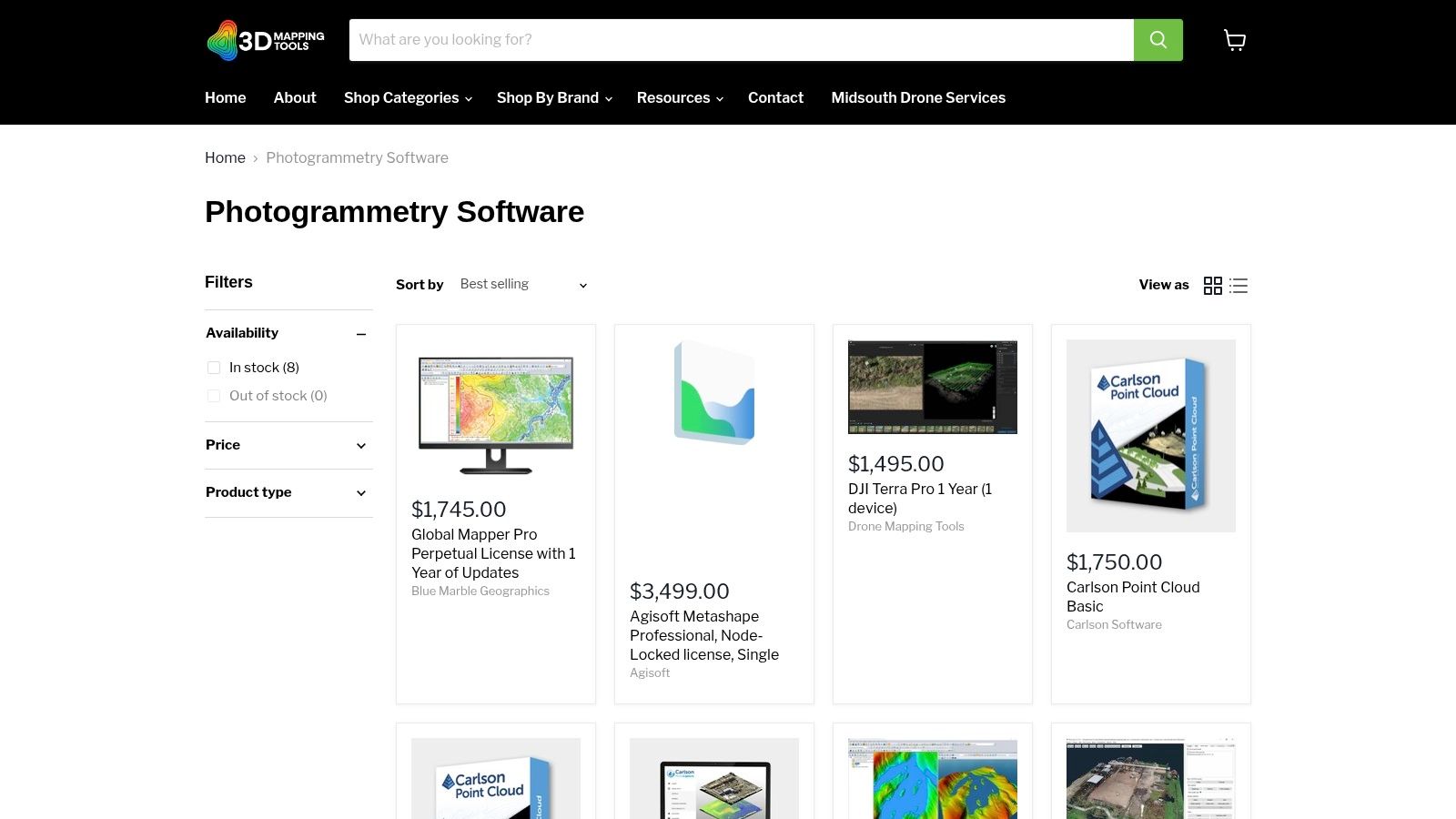Open the About page
Viewport: 1456px width, 819px height.
[x=295, y=97]
